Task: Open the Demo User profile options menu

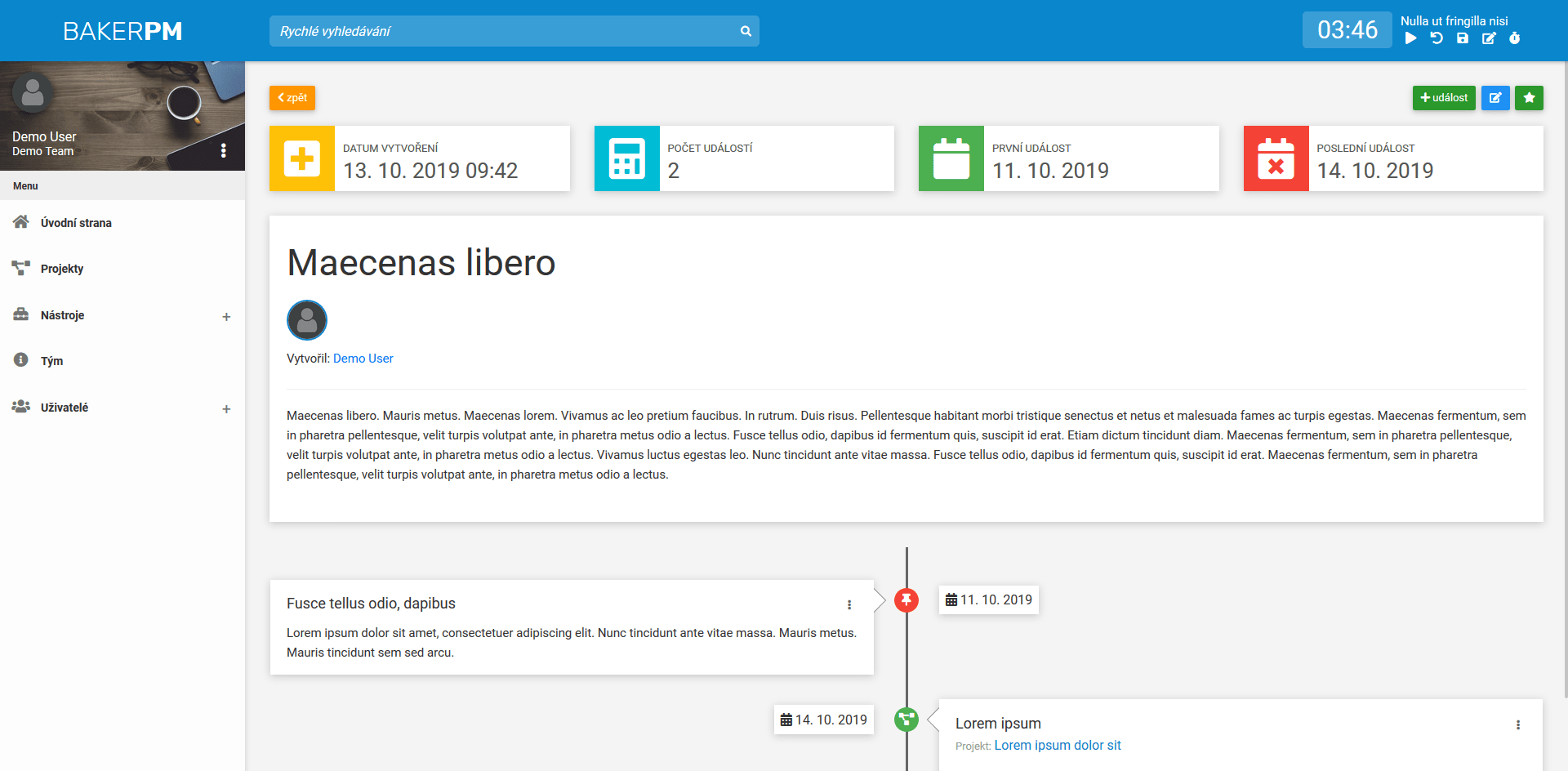Action: (224, 151)
